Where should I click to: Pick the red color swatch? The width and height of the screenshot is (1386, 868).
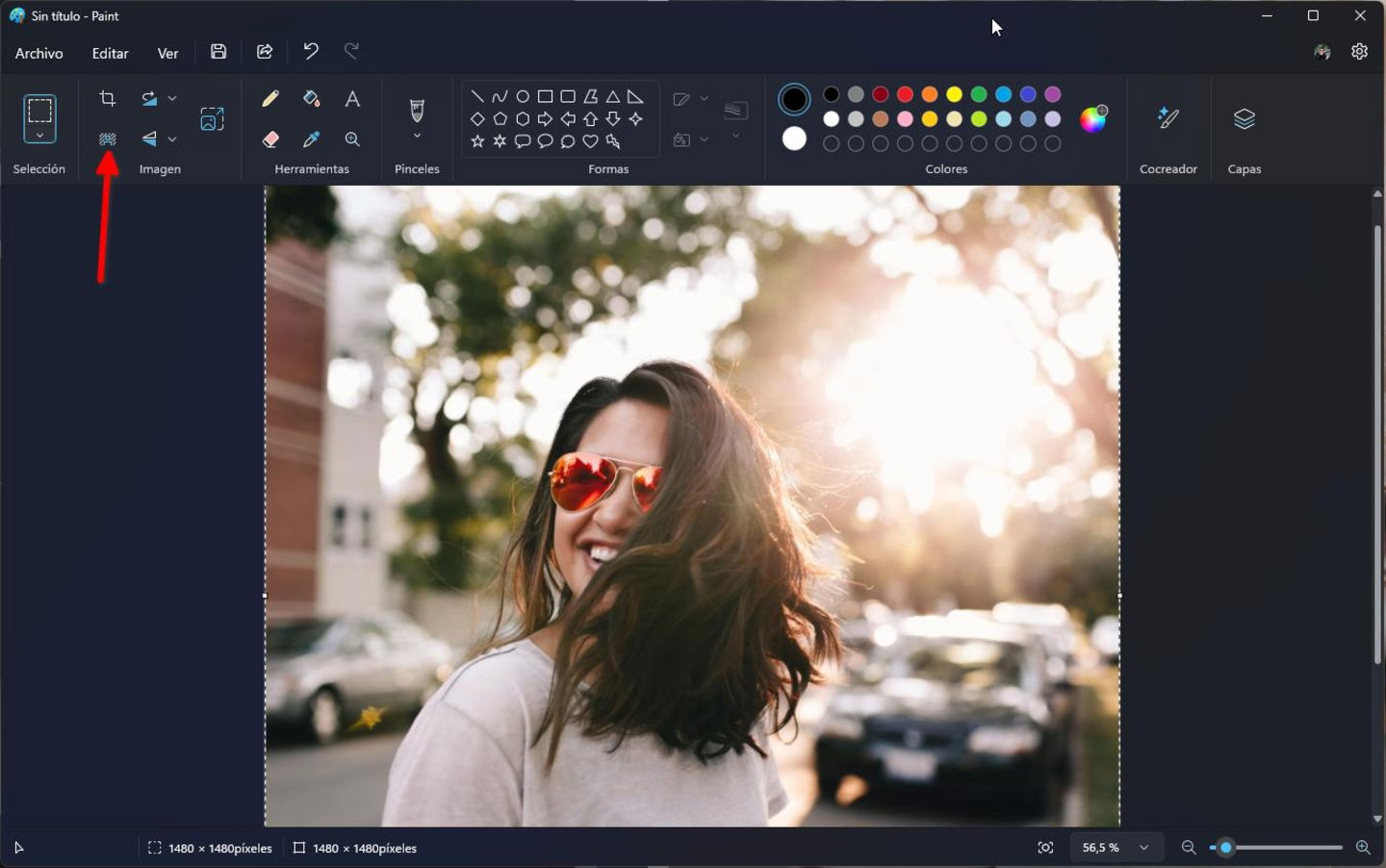click(905, 94)
